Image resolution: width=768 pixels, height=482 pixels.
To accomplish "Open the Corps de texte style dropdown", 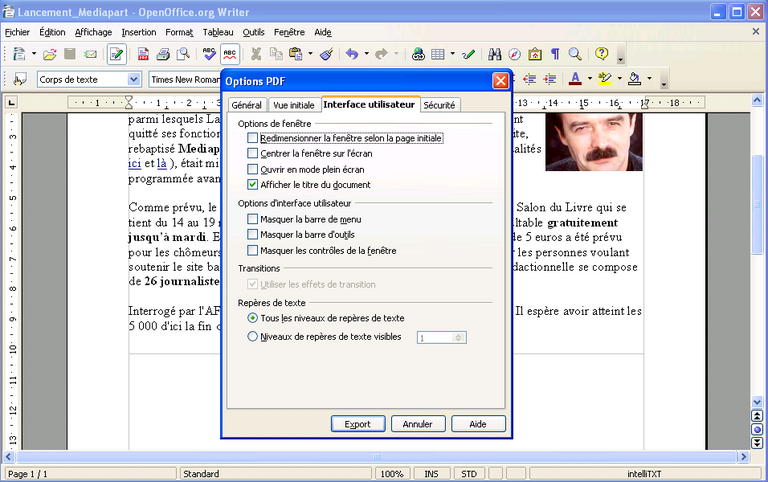I will [134, 79].
